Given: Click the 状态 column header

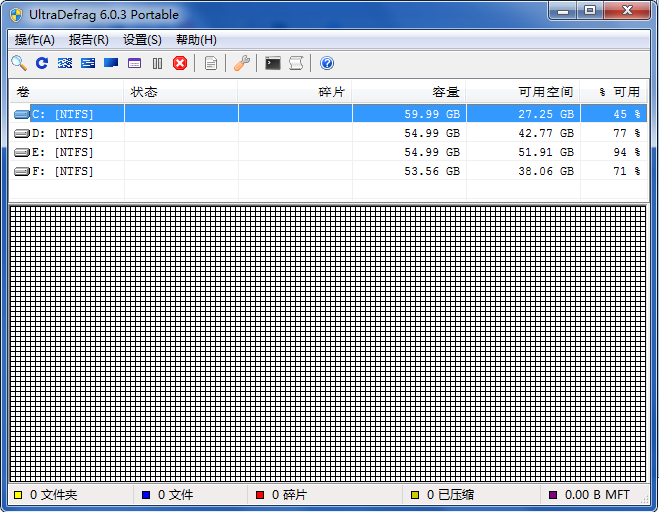Looking at the screenshot, I should 181,92.
